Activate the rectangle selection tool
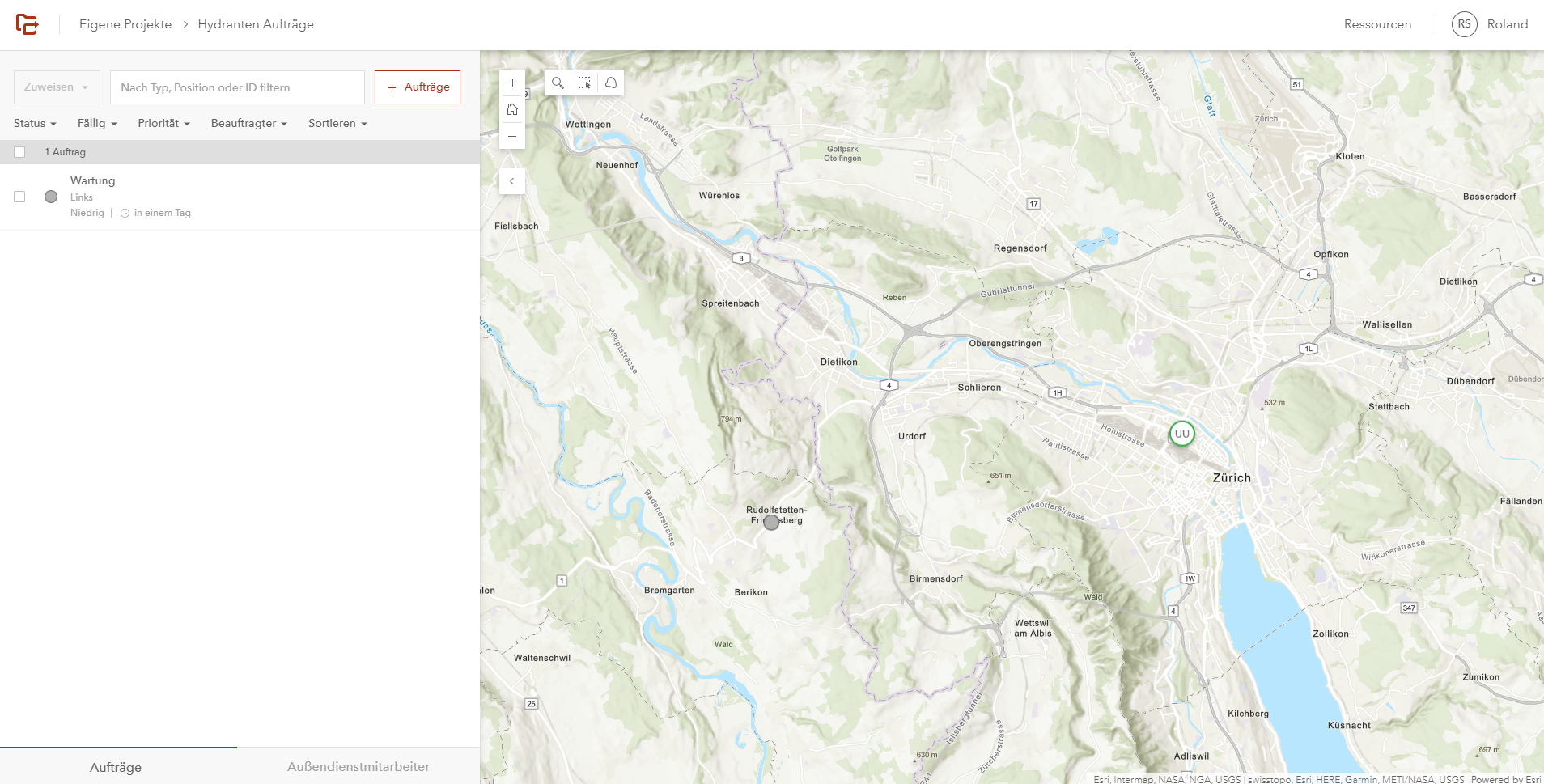Viewport: 1544px width, 784px height. [584, 82]
